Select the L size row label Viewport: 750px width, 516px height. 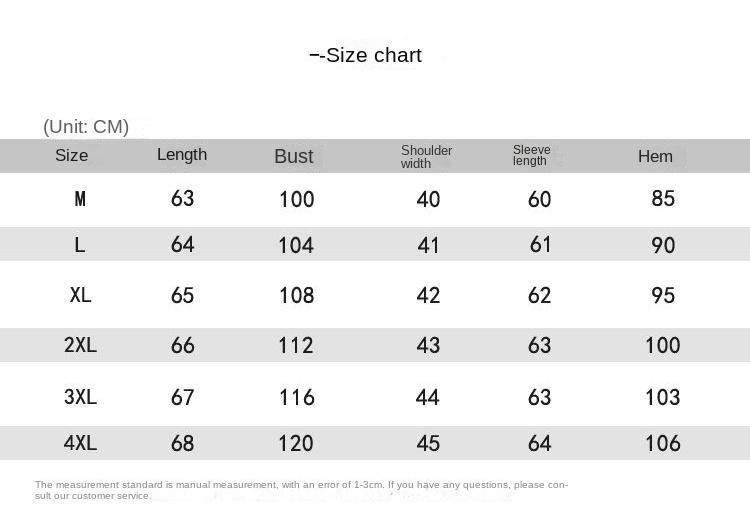click(80, 244)
